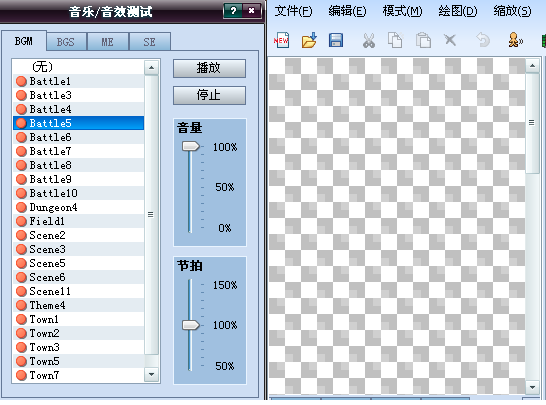Click the 音量 volume slider handle

[x=190, y=146]
